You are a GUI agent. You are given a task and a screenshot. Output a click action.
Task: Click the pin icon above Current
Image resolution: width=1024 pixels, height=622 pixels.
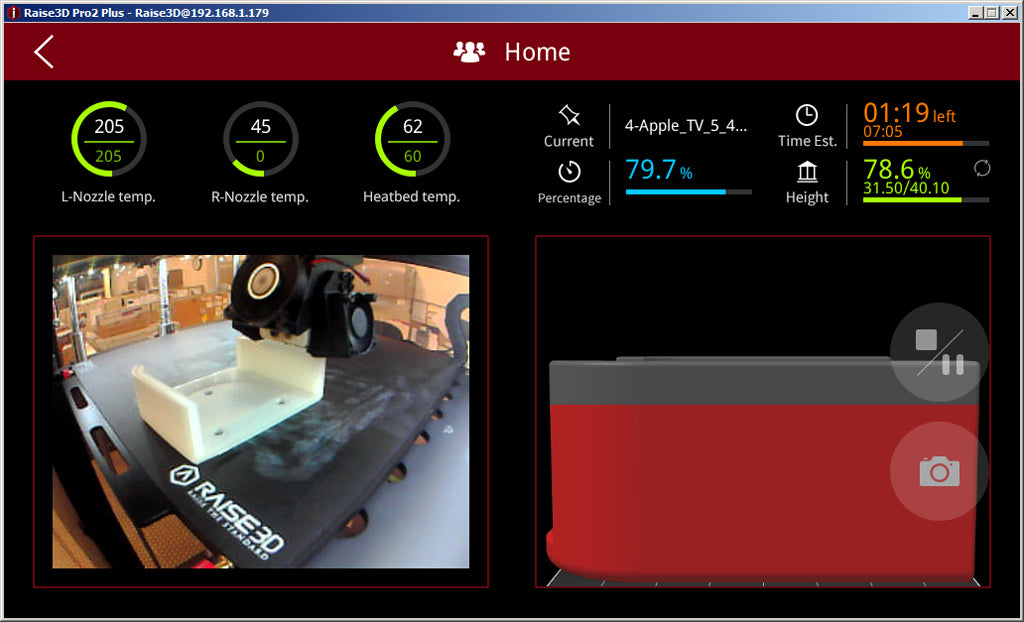569,115
